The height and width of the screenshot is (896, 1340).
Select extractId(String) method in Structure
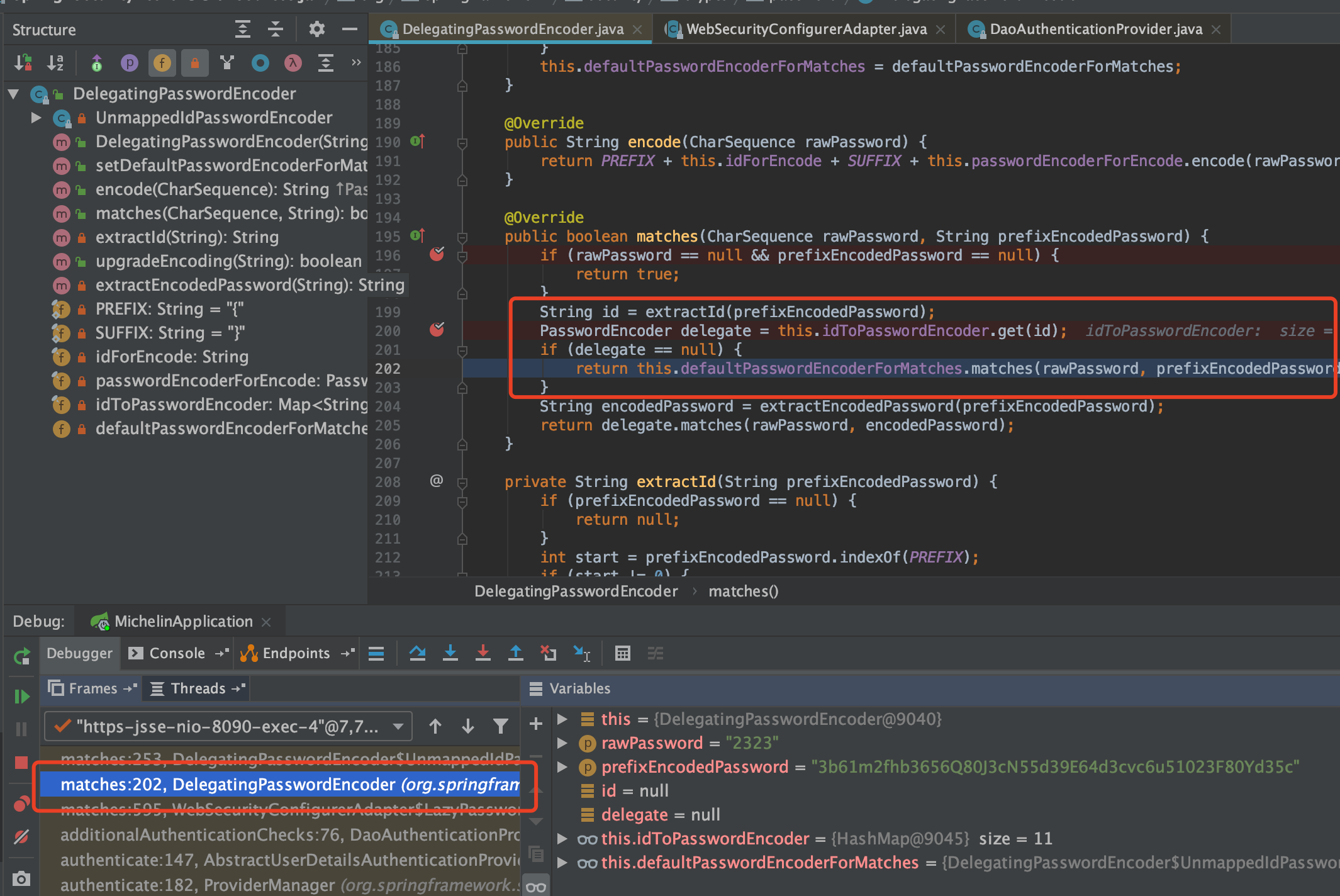187,237
